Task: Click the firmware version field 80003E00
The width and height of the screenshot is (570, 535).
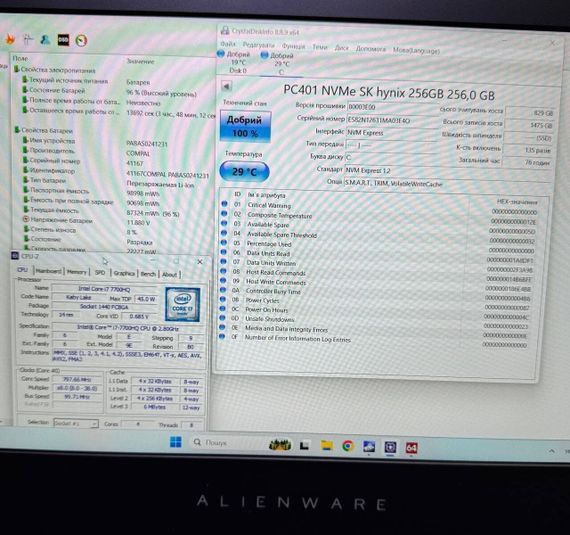Action: (x=392, y=108)
